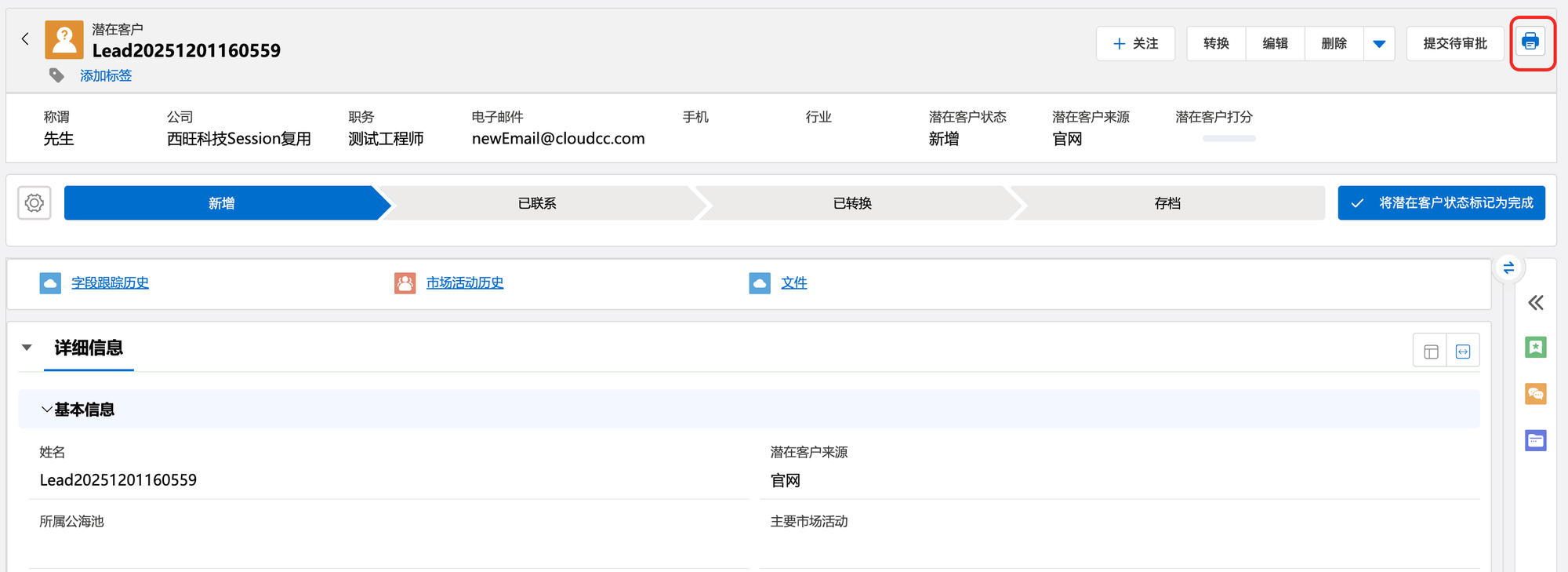The image size is (1568, 572).
Task: Click the printer icon in header
Action: 1530,42
